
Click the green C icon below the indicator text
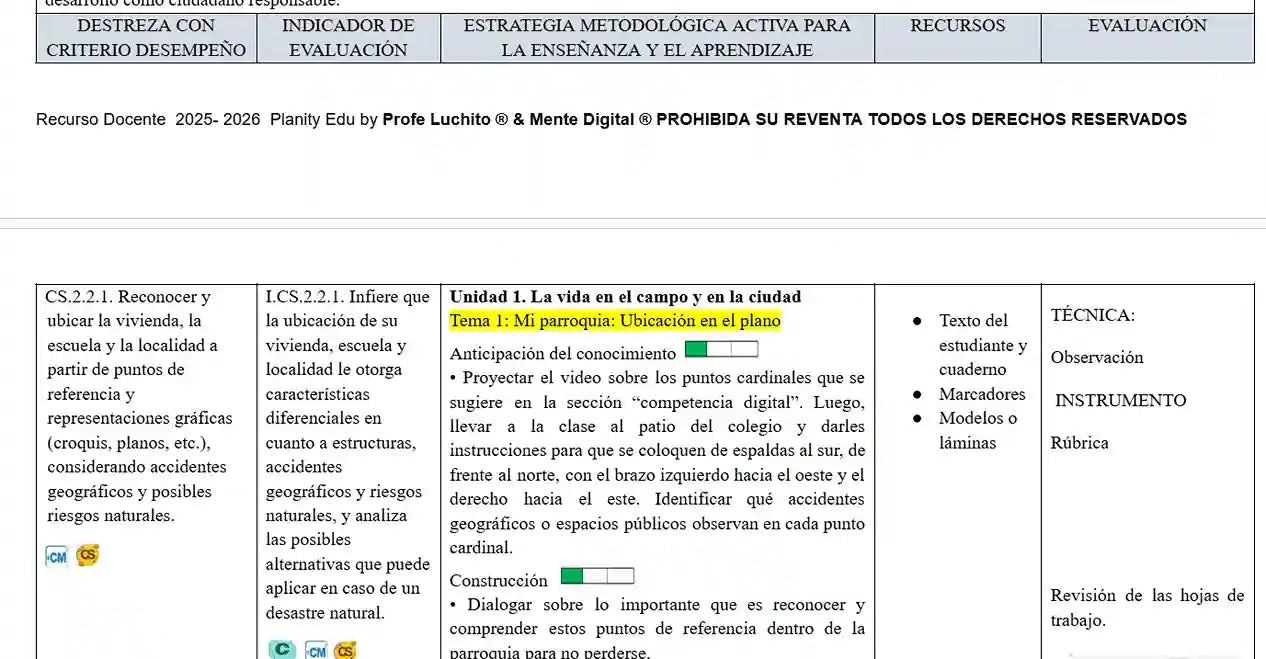[x=282, y=650]
